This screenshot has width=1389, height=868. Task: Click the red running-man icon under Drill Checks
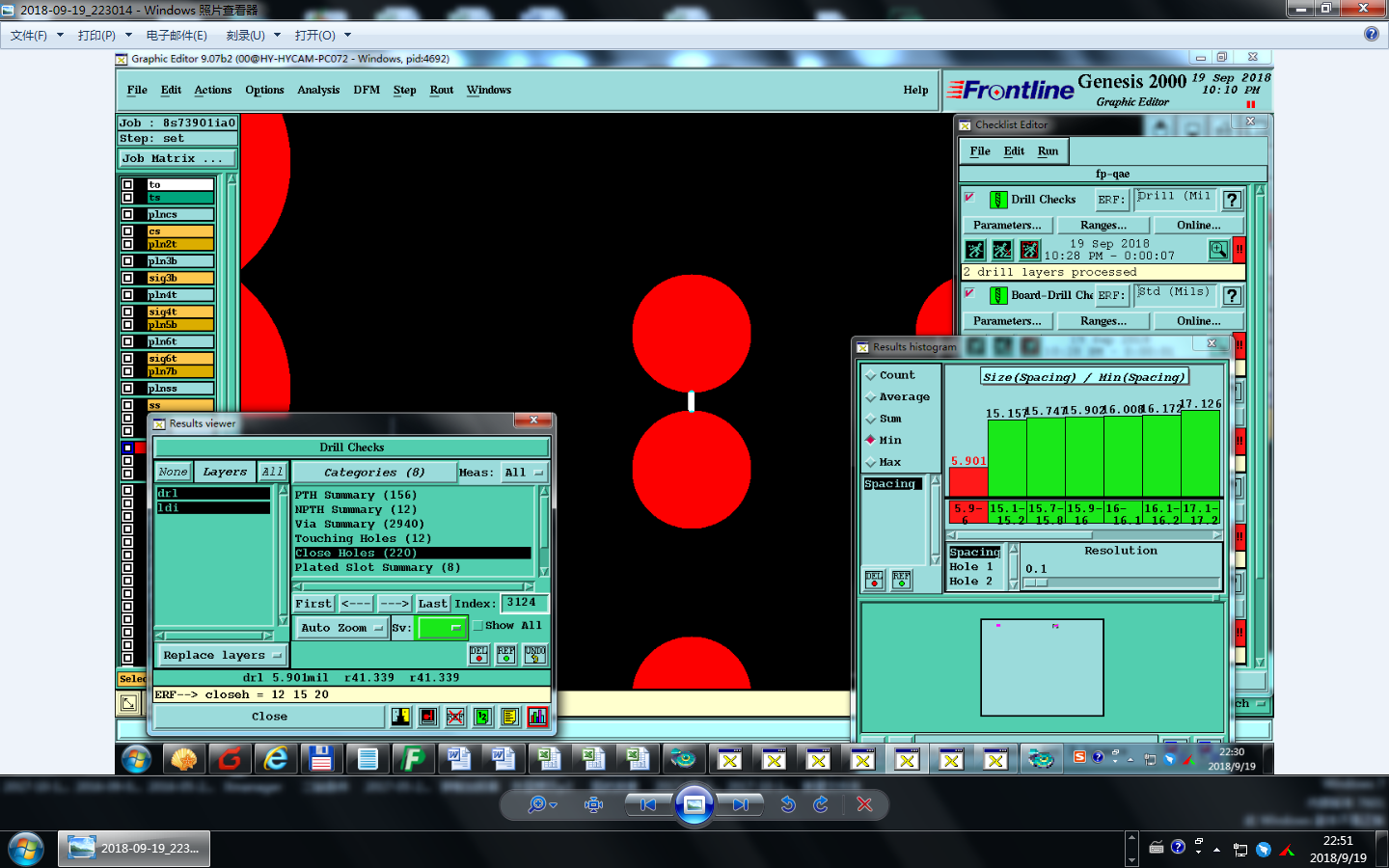pos(1030,250)
